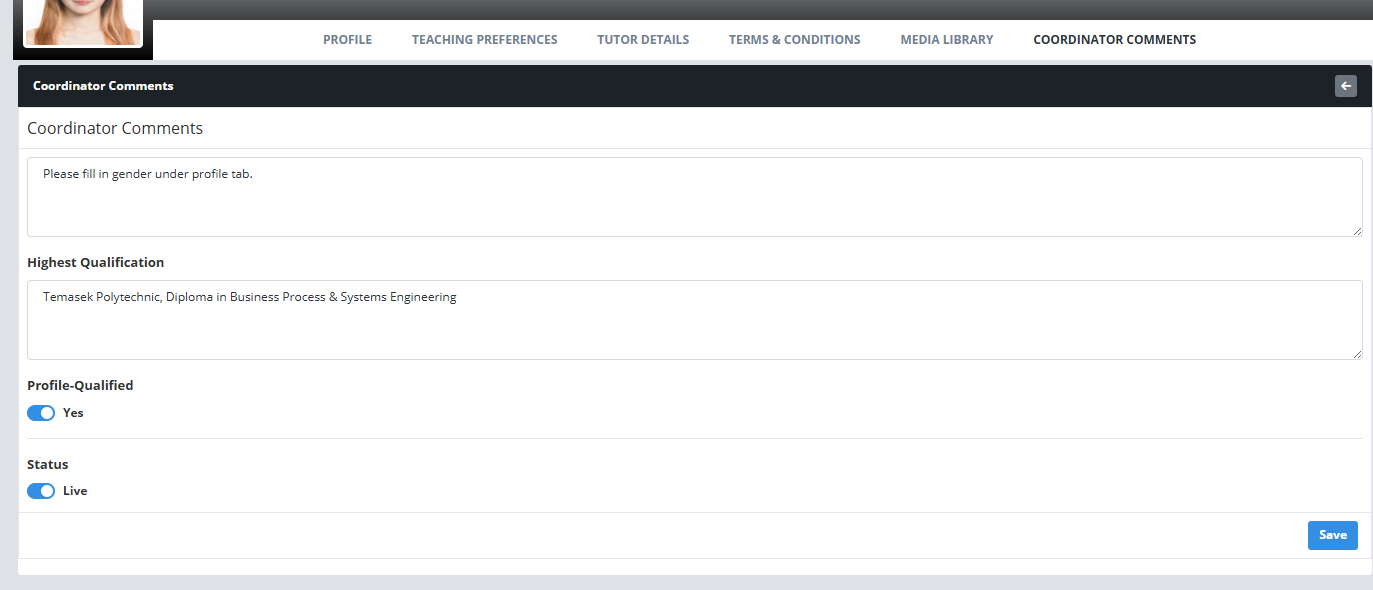Go to the TUTOR DETAILS tab

coord(643,40)
